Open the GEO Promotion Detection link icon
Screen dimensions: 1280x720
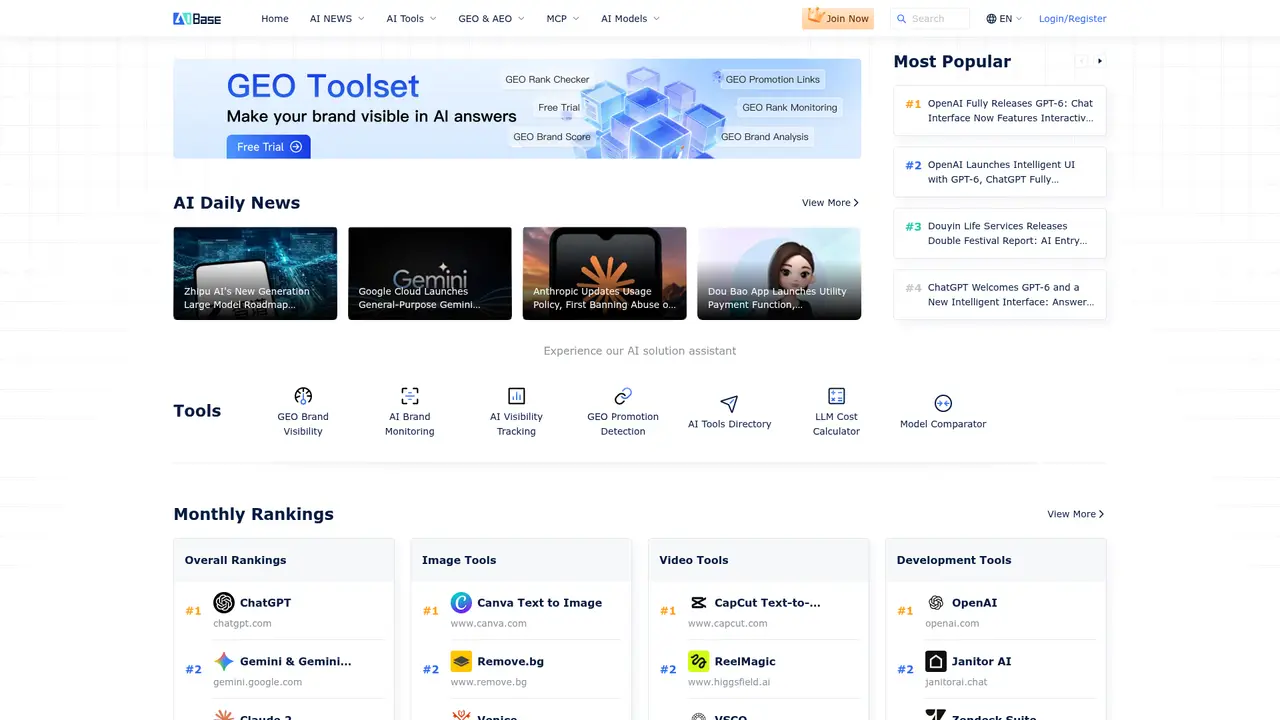coord(623,396)
